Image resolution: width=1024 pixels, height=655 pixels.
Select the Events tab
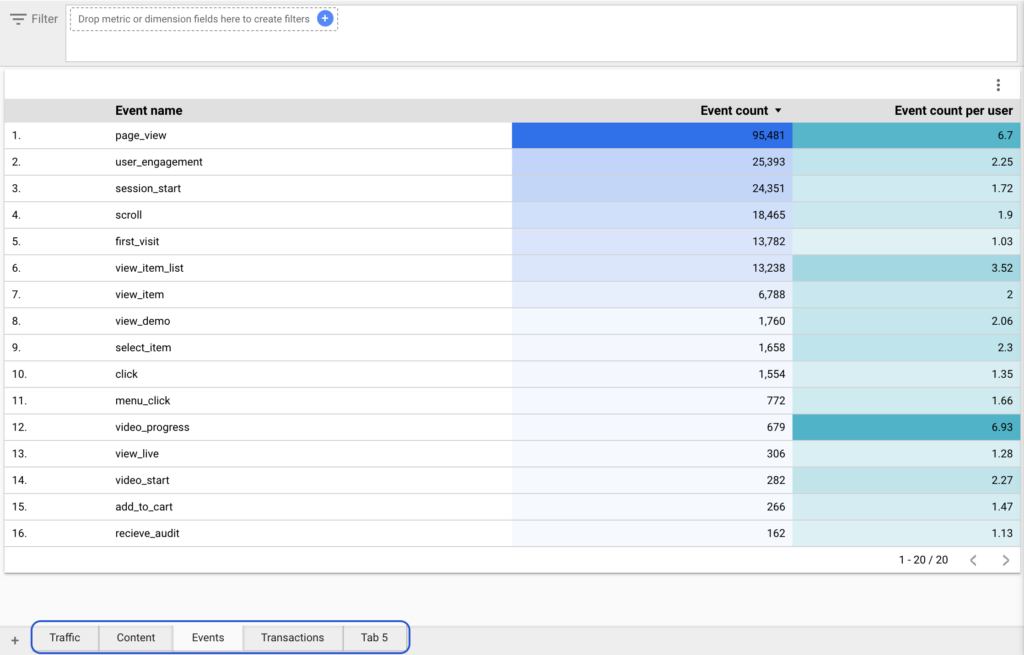point(208,637)
